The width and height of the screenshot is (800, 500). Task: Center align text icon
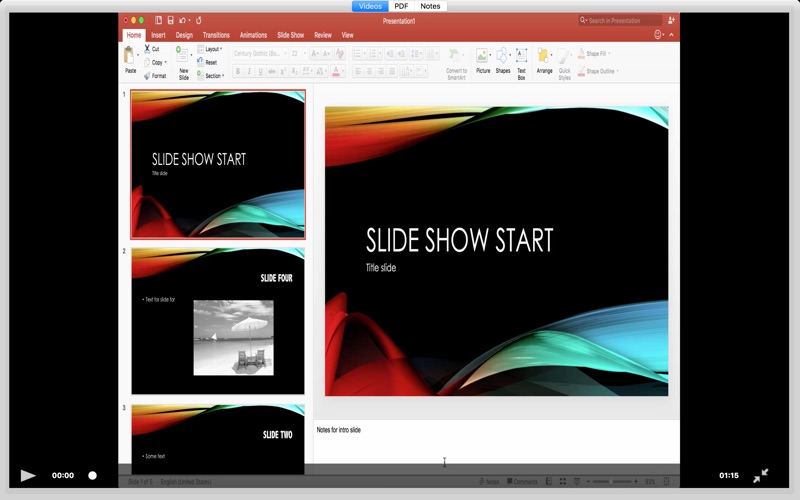[x=369, y=71]
